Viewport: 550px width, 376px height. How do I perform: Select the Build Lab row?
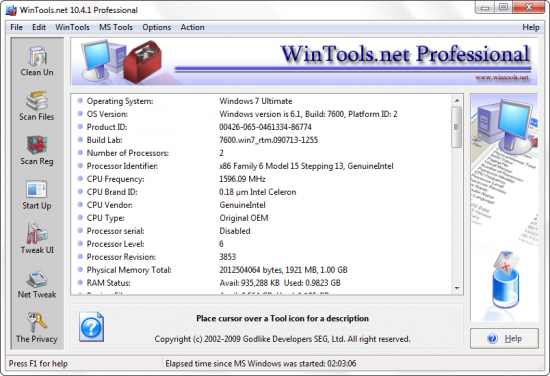coord(261,140)
